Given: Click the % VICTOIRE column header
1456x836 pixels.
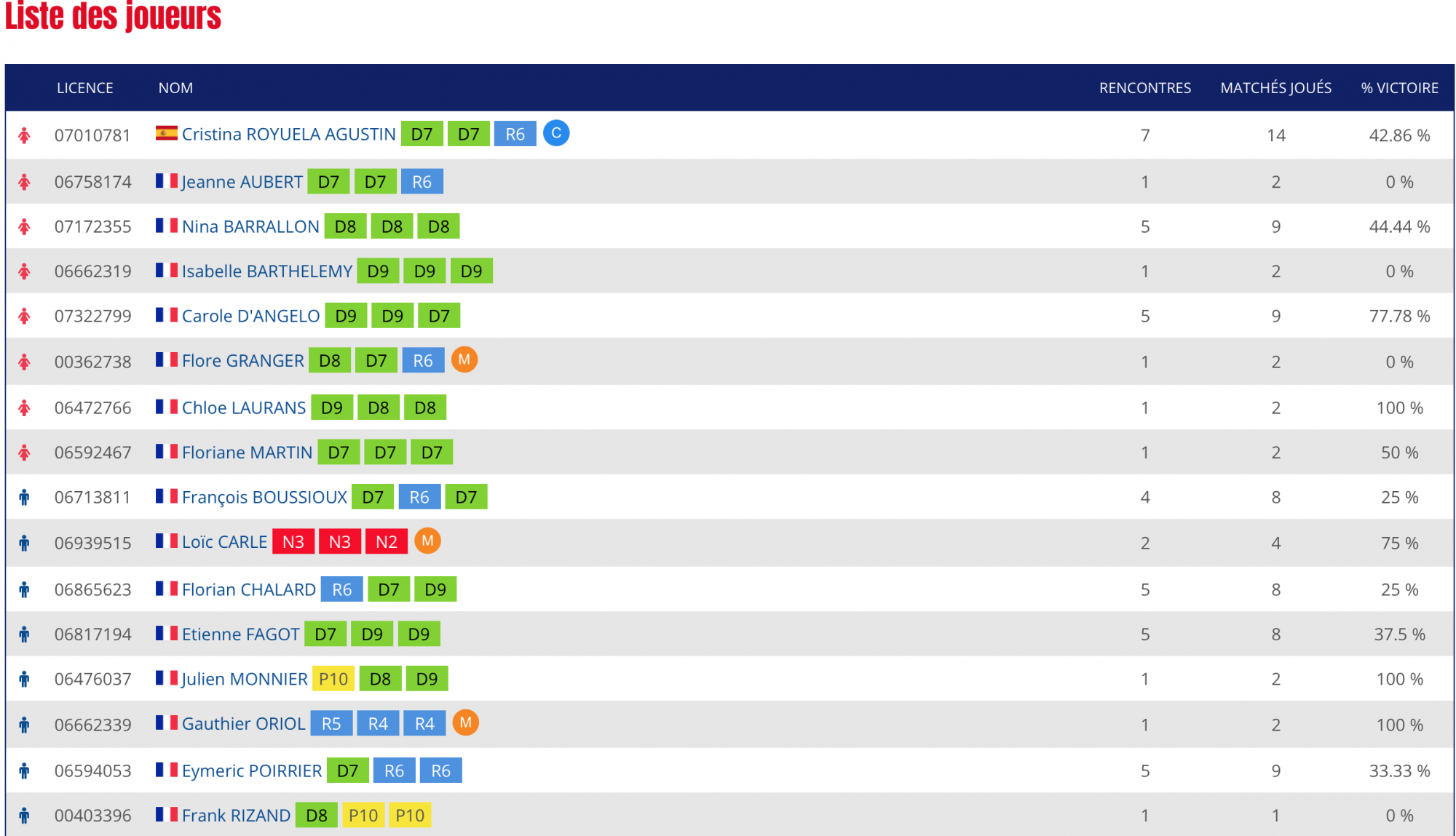Looking at the screenshot, I should click(1400, 88).
